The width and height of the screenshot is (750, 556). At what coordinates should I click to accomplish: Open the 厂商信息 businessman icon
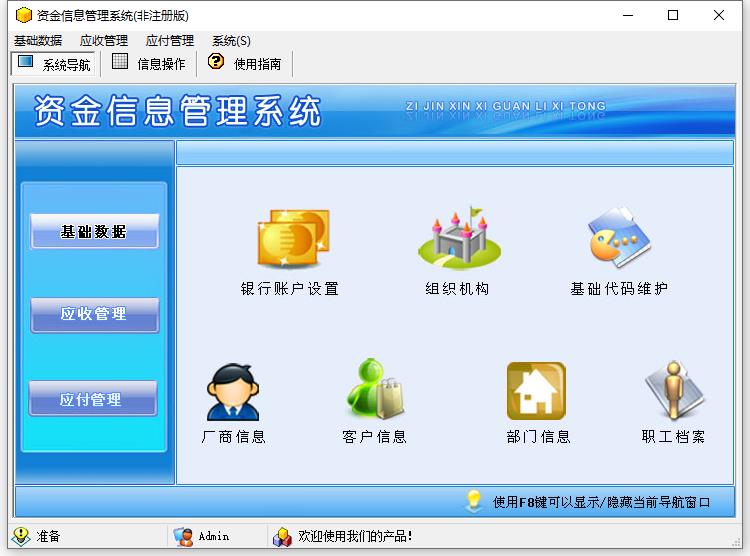pyautogui.click(x=233, y=392)
